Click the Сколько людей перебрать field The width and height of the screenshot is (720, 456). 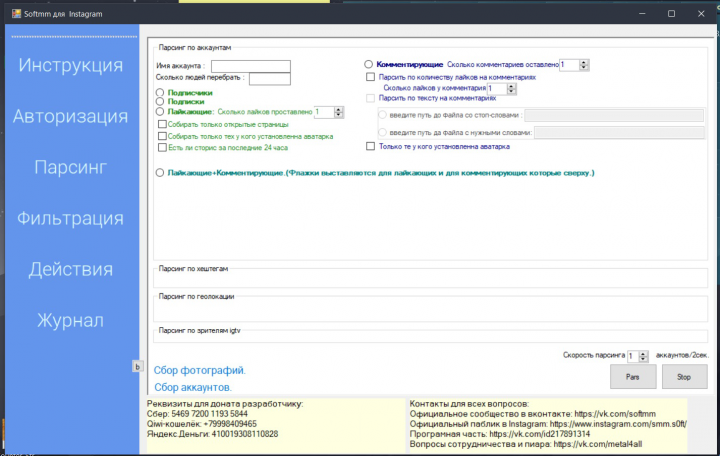point(270,79)
